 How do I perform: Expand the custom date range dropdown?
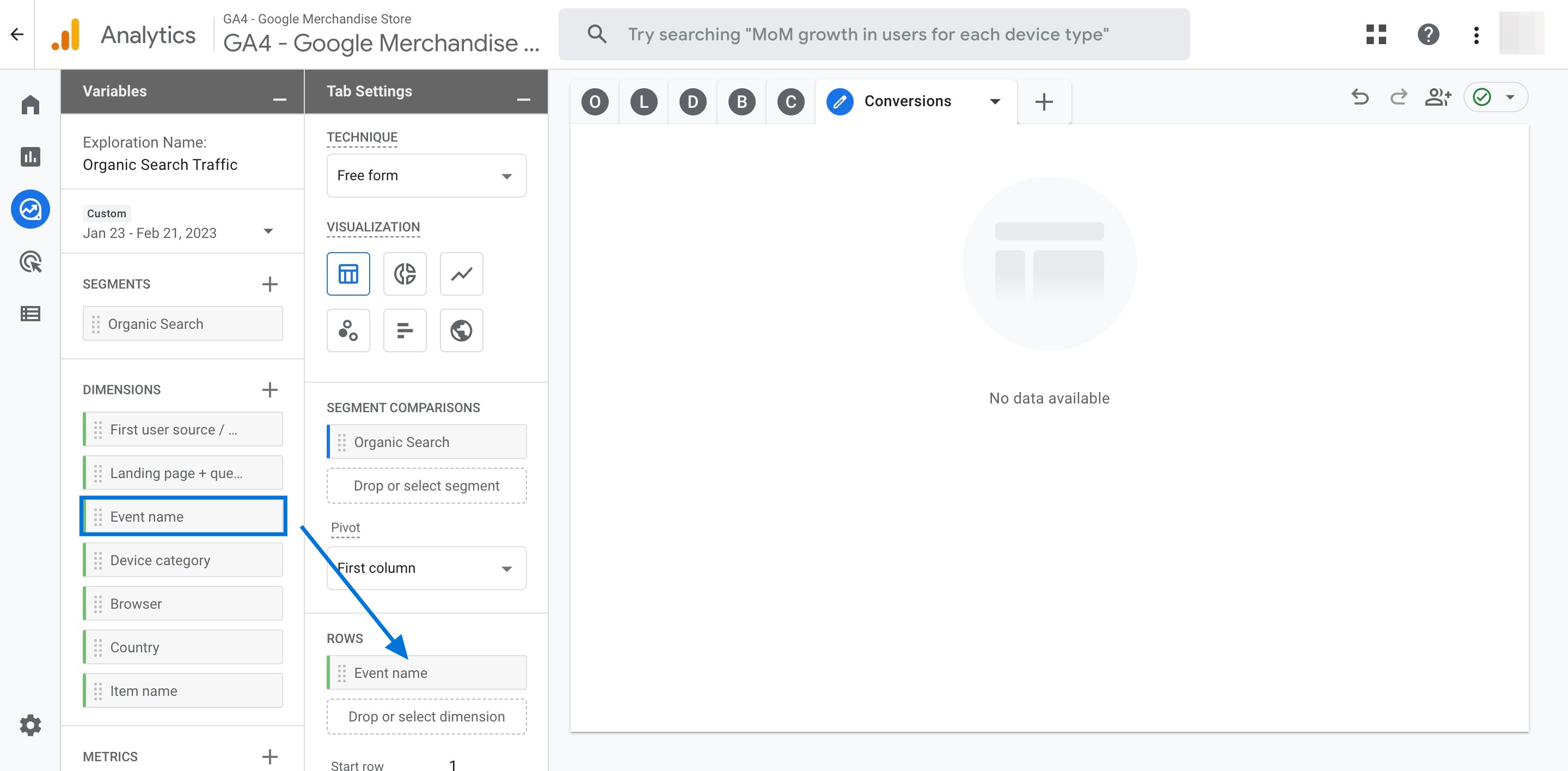(268, 231)
